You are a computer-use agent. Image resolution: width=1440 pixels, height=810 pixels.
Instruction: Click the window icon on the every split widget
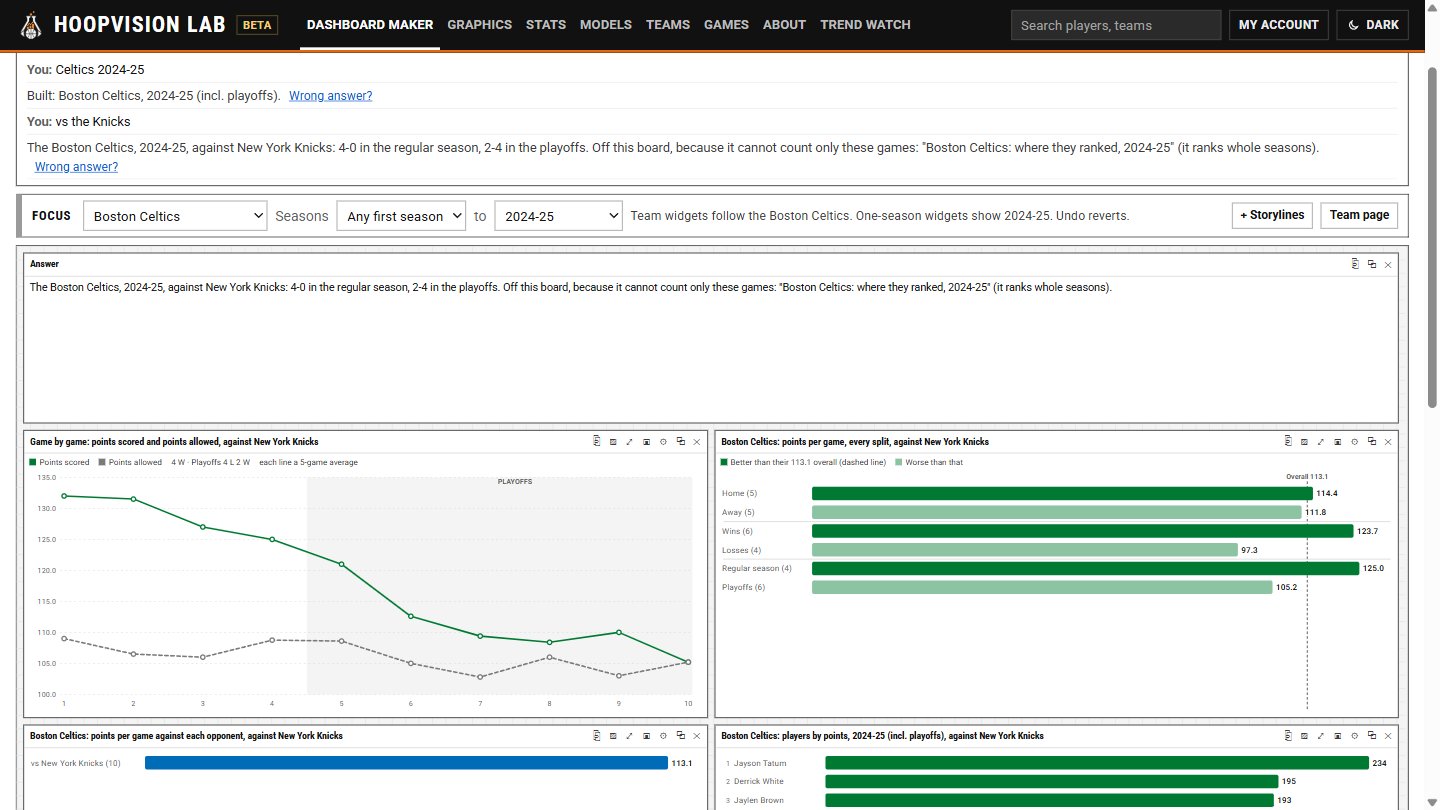1338,441
